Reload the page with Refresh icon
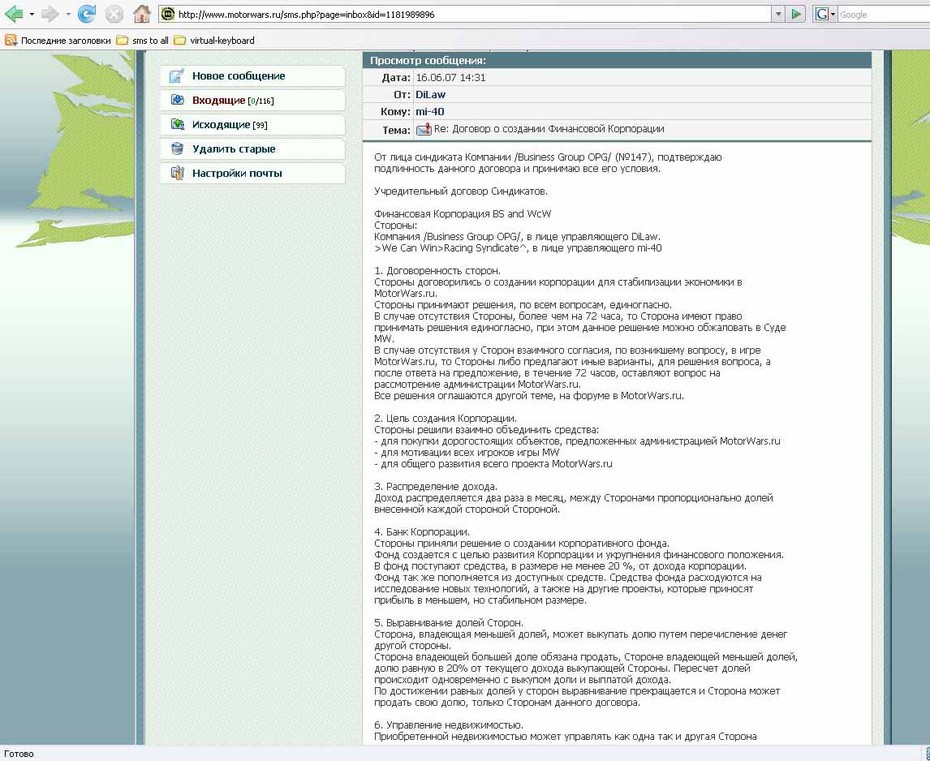Screen dimensions: 930x761 pos(87,14)
